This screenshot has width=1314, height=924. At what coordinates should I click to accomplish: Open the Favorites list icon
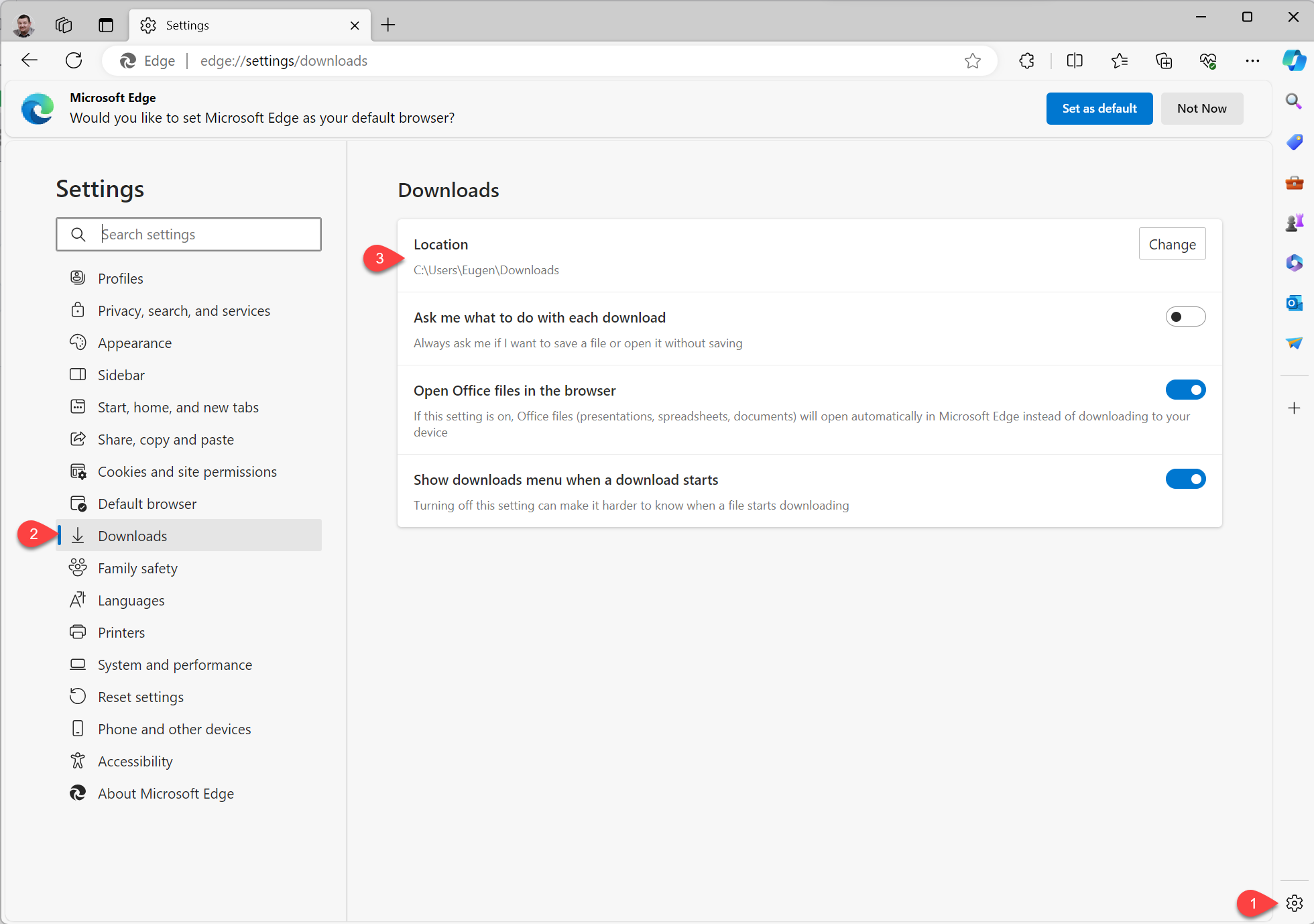coord(1120,61)
